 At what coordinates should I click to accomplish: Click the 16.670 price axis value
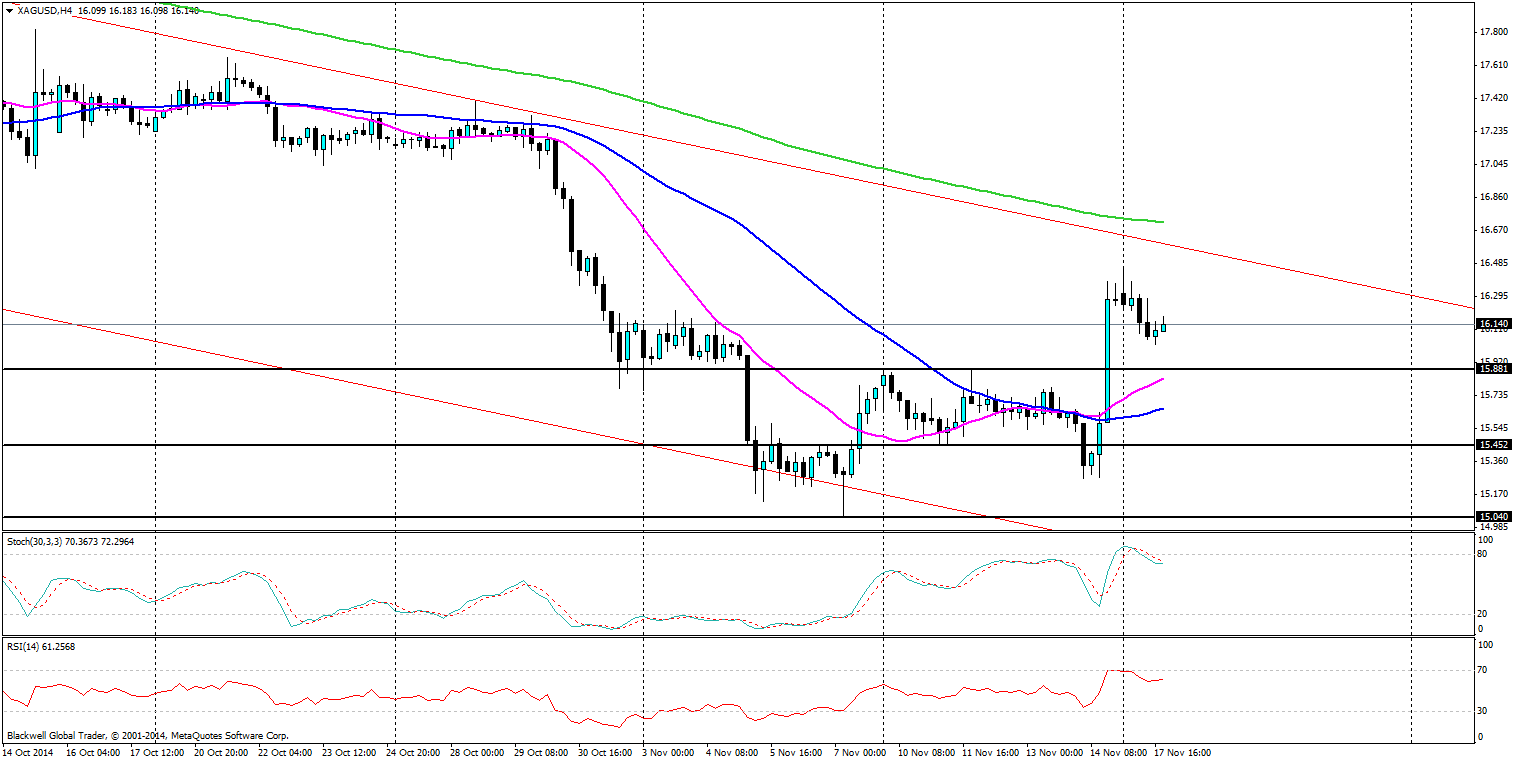1493,230
